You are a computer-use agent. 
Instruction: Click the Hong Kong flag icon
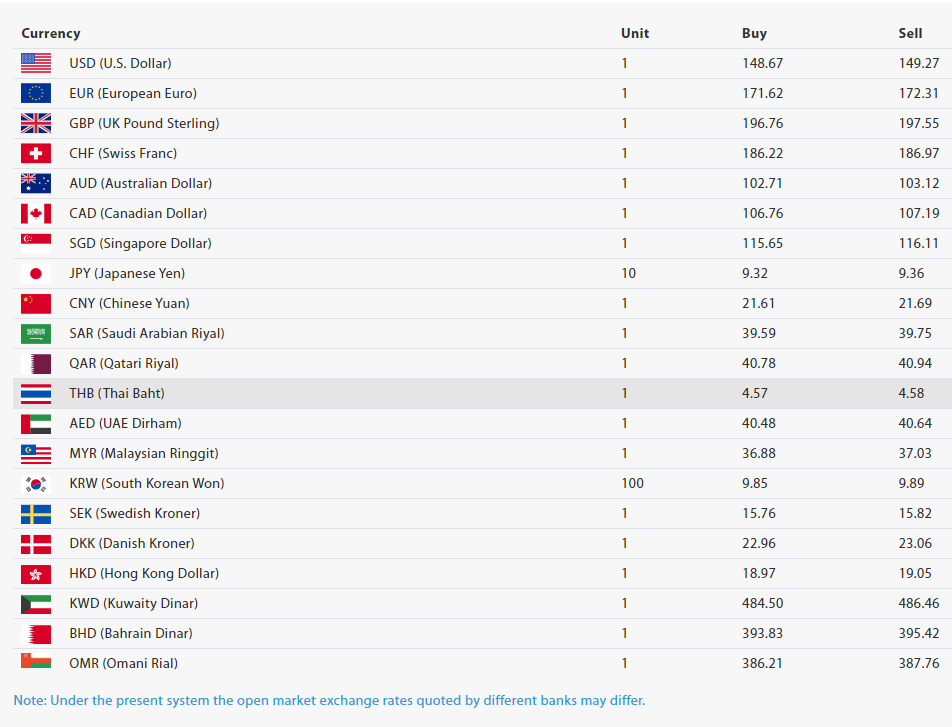(x=36, y=573)
